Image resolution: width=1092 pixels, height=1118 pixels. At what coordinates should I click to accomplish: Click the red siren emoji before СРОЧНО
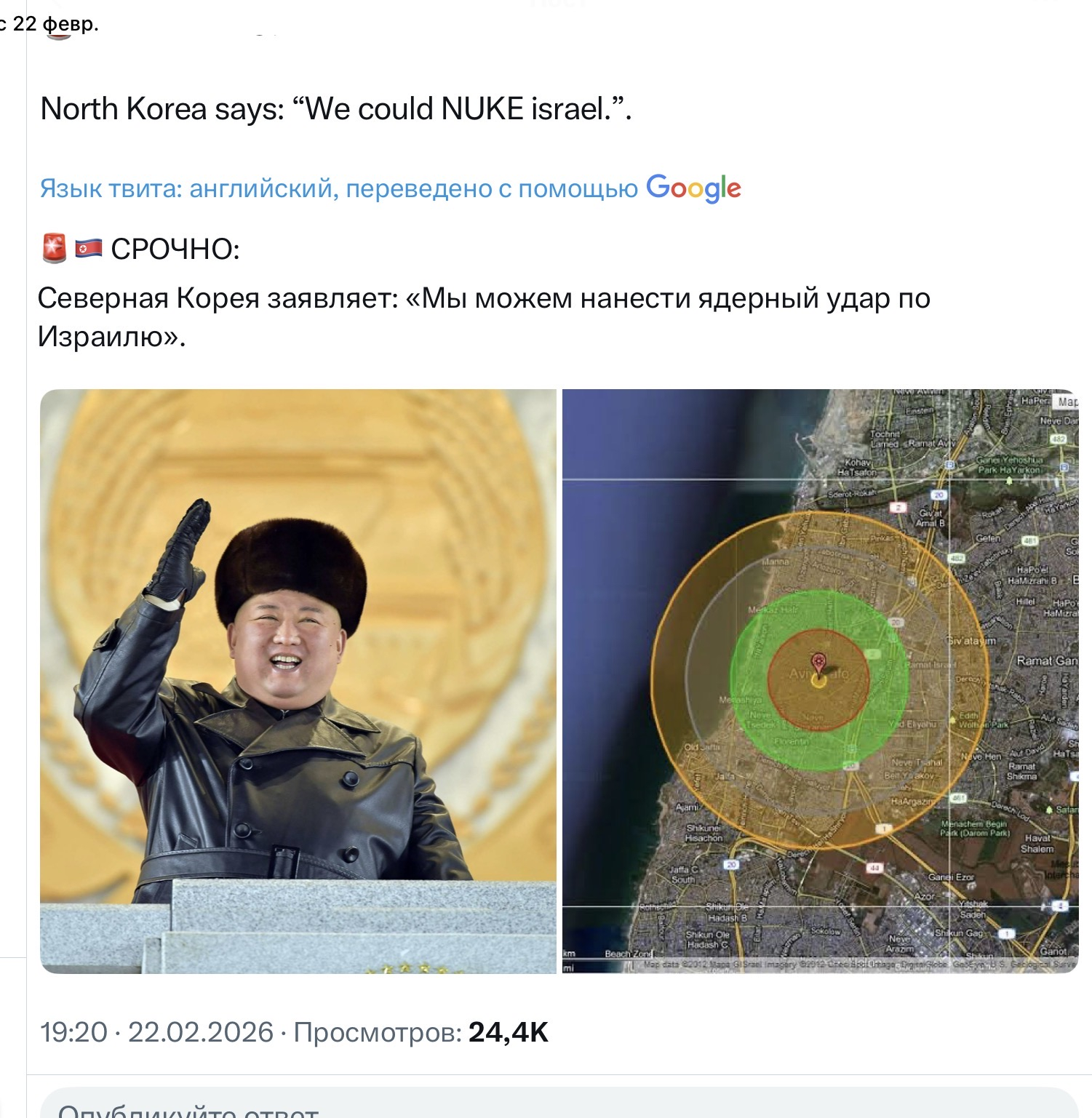pyautogui.click(x=55, y=249)
